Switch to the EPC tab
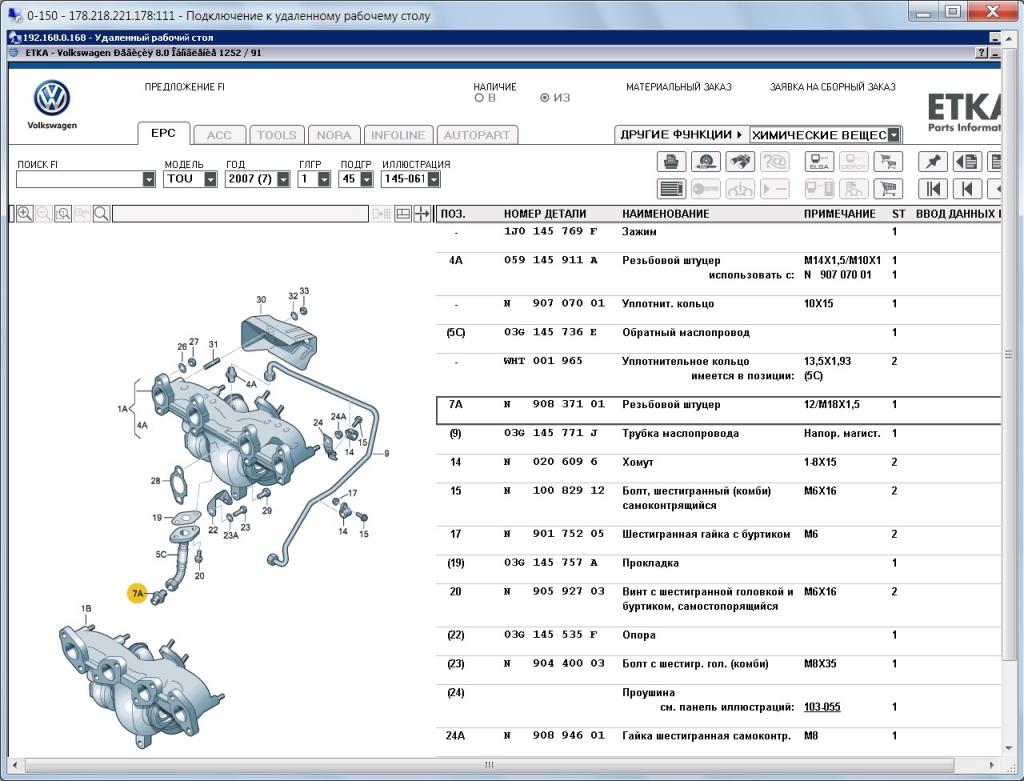 pos(163,133)
